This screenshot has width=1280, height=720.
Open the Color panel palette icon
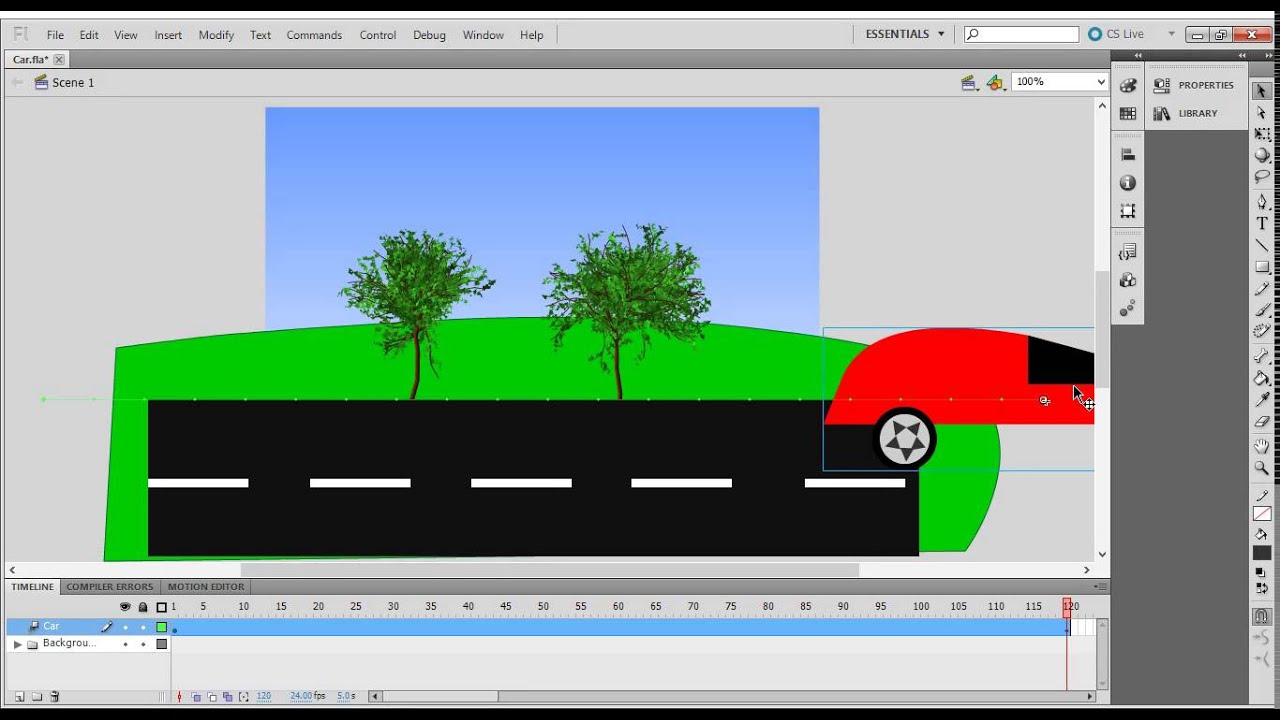click(1128, 86)
